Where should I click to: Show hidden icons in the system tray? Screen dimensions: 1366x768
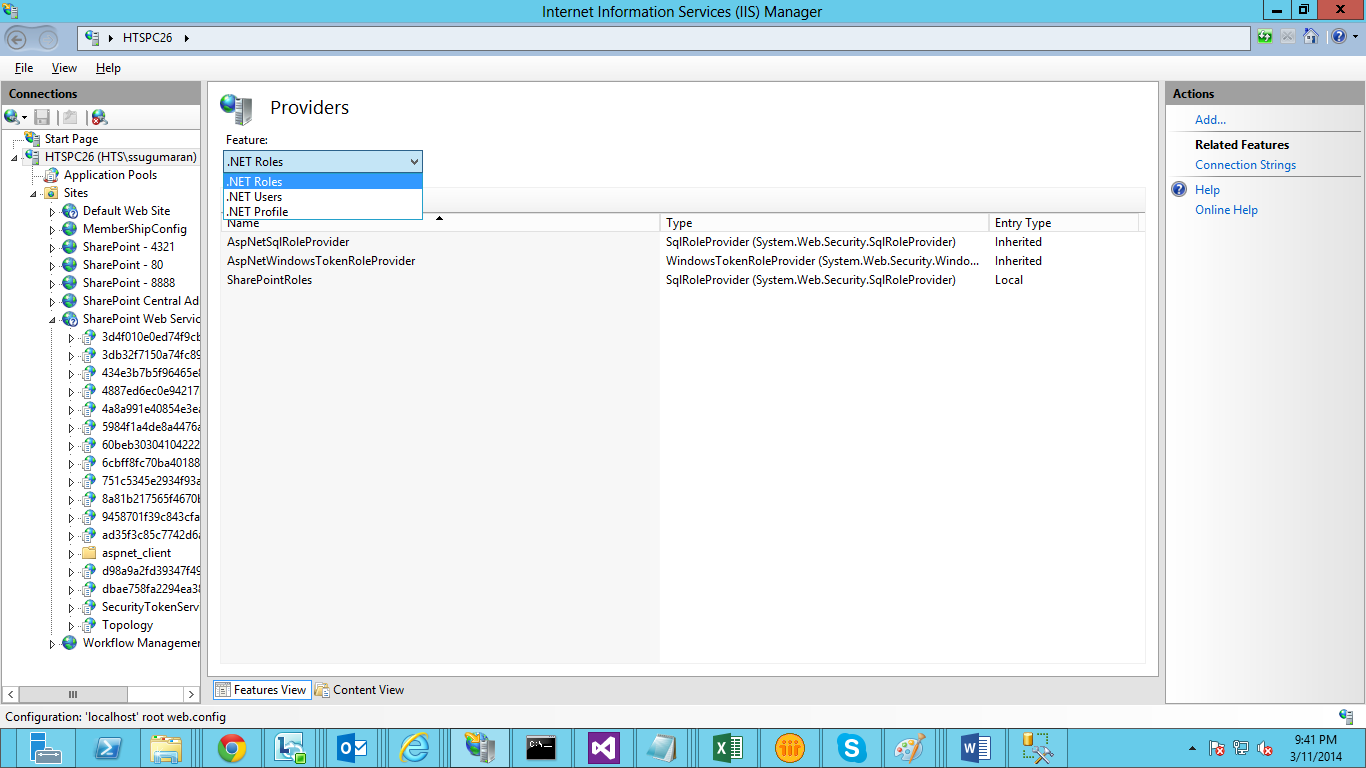point(1192,748)
